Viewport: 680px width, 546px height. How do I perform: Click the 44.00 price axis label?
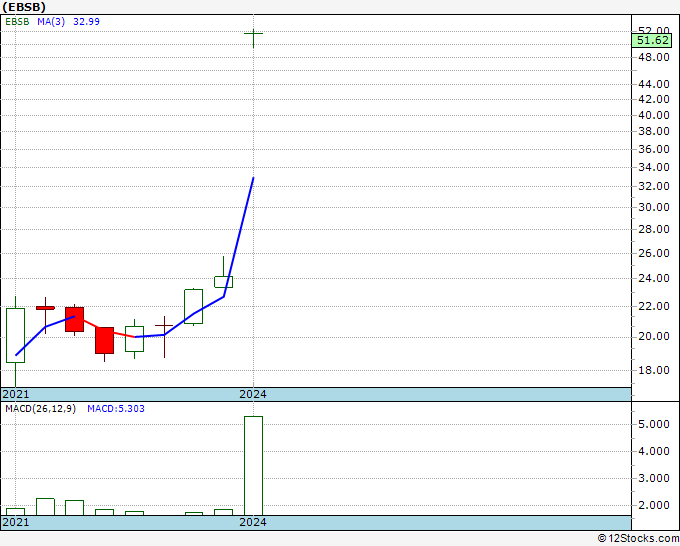click(654, 84)
